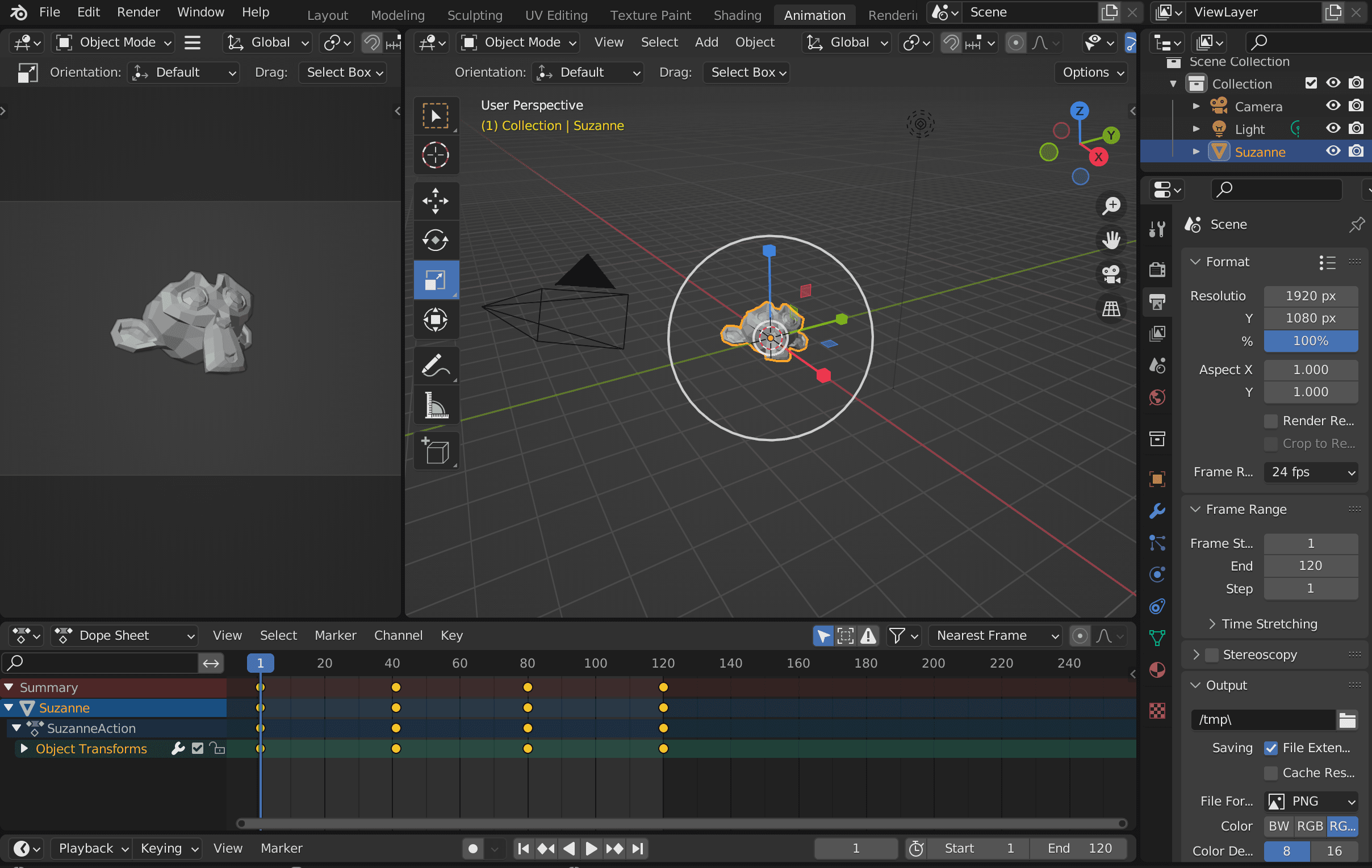The width and height of the screenshot is (1372, 868).
Task: Expand Camera item in outliner
Action: (1197, 106)
